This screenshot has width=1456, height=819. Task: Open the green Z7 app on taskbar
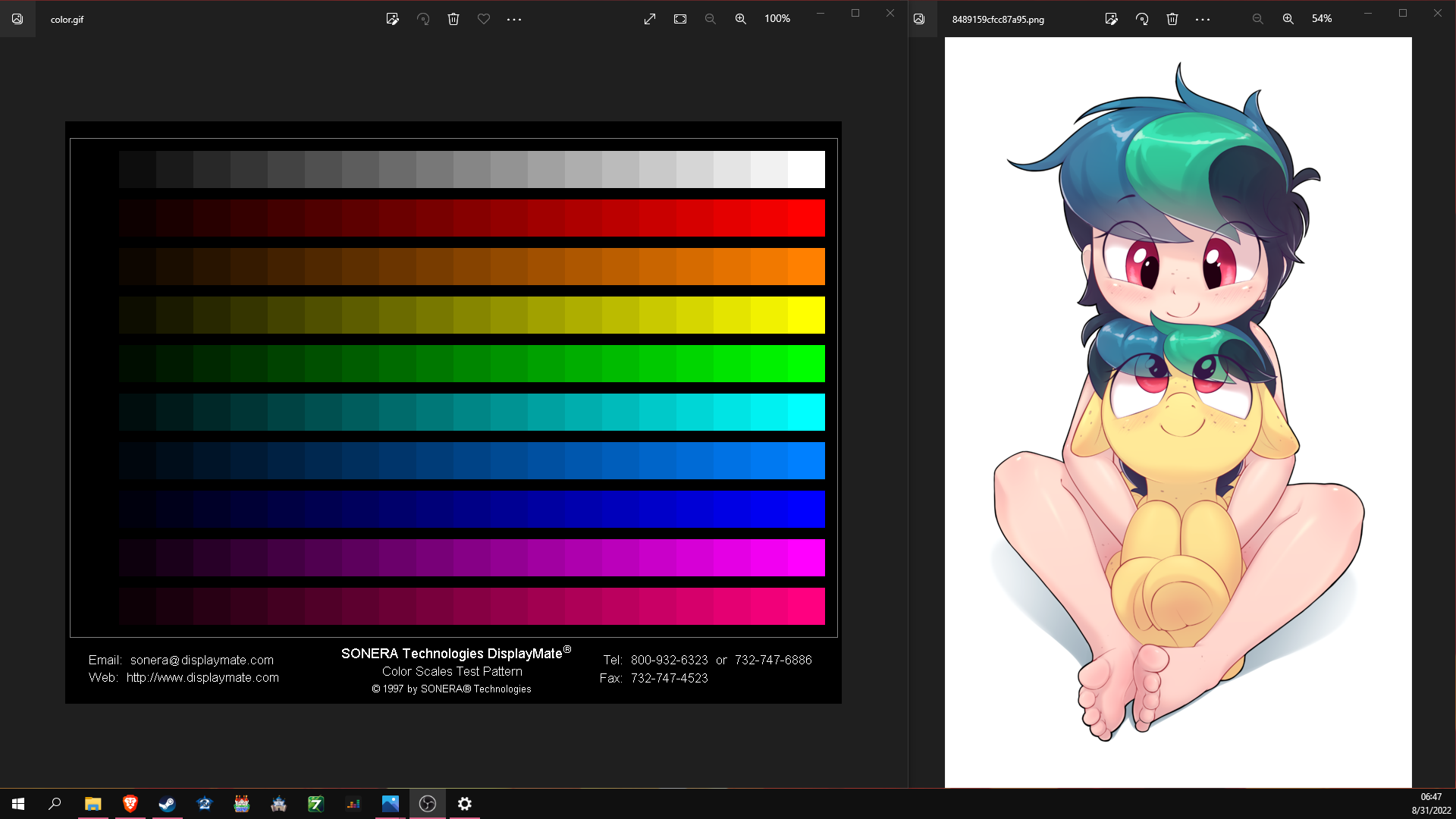pyautogui.click(x=315, y=804)
